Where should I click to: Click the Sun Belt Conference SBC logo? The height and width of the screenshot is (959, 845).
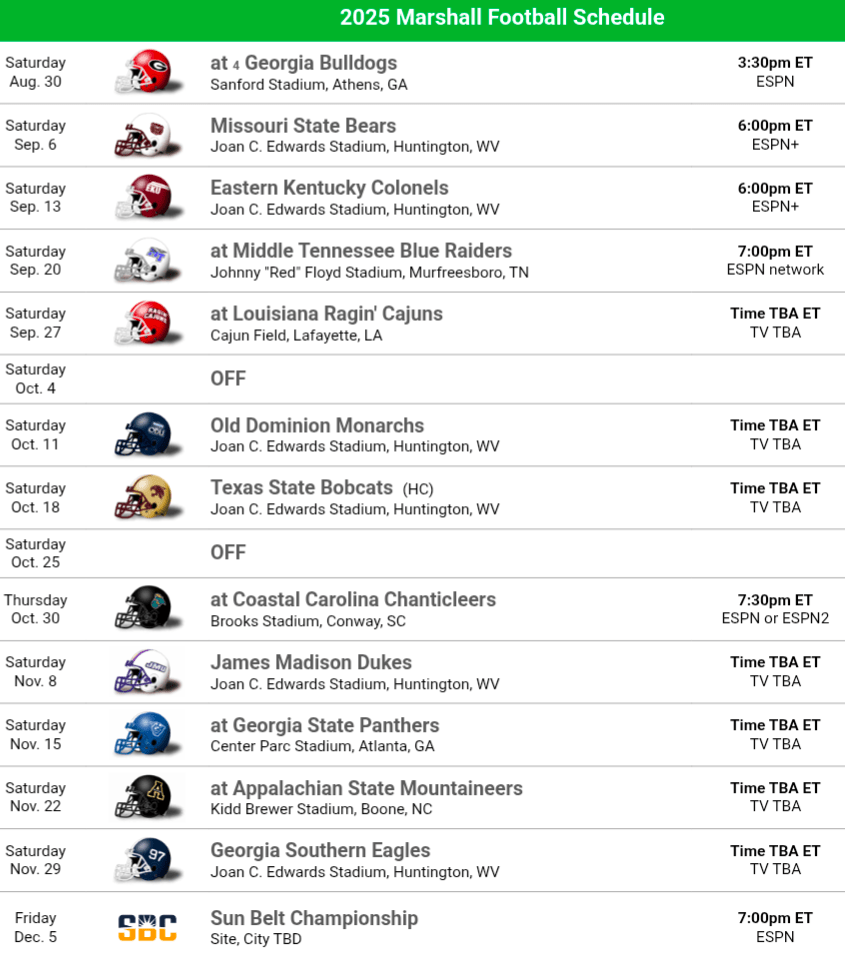point(147,927)
